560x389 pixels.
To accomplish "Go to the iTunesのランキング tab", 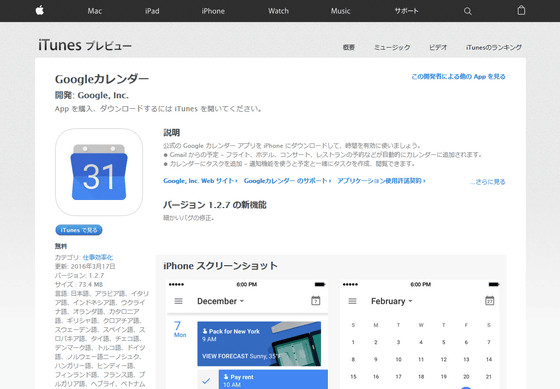I will point(494,47).
